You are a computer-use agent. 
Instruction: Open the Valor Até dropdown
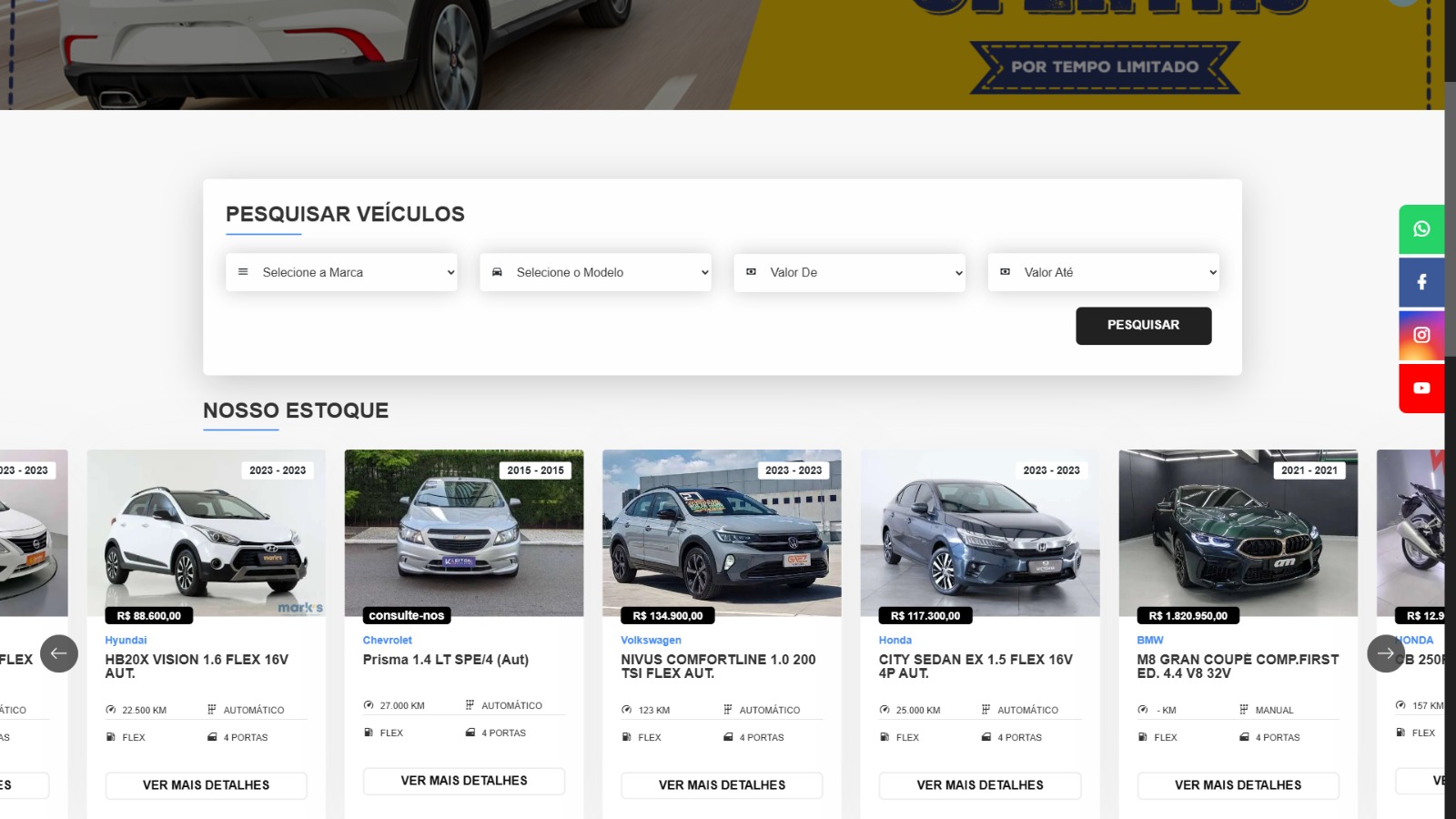click(1103, 272)
